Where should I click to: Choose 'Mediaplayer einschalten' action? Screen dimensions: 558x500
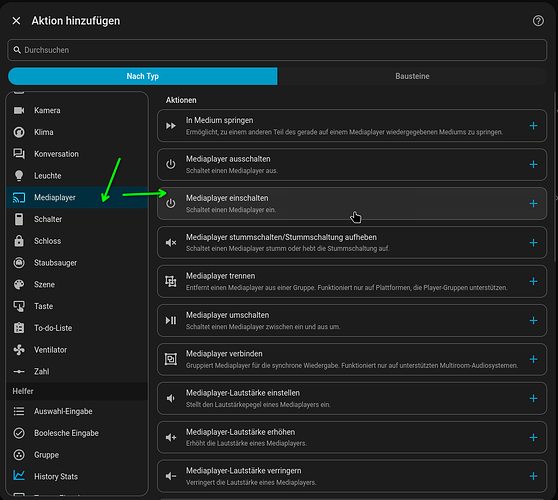coord(352,204)
